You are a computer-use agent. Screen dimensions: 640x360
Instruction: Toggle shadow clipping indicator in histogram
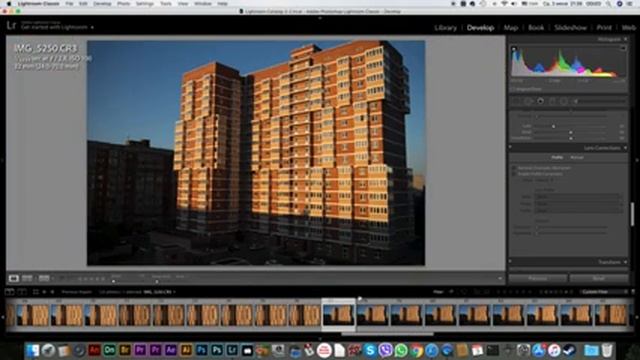click(x=514, y=49)
